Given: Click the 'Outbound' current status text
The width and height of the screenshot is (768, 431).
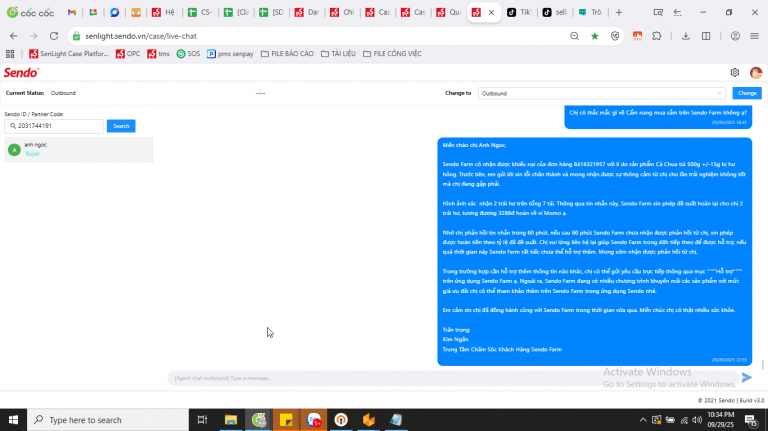Looking at the screenshot, I should [x=63, y=93].
